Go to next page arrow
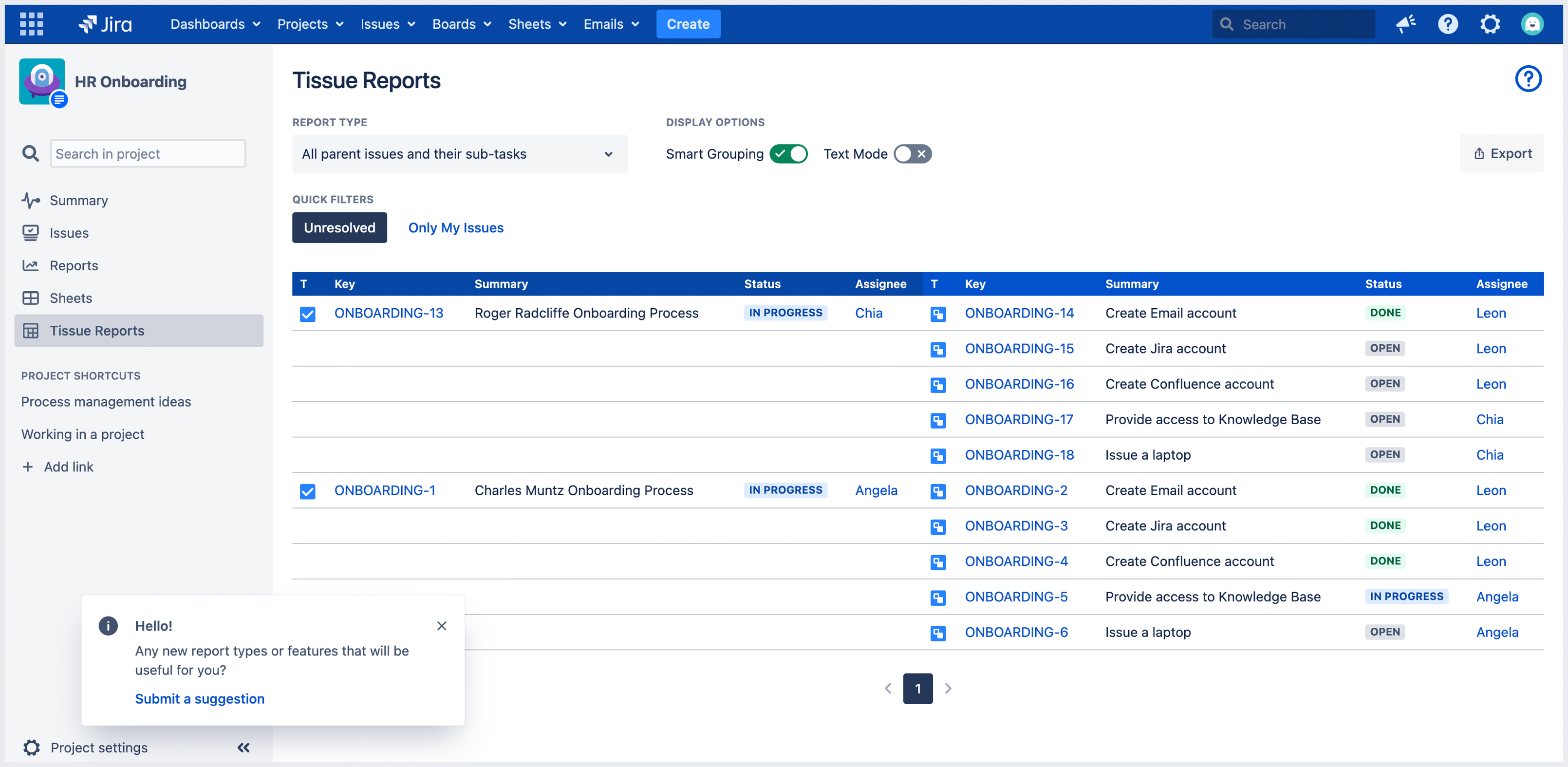This screenshot has width=1568, height=767. [x=948, y=689]
